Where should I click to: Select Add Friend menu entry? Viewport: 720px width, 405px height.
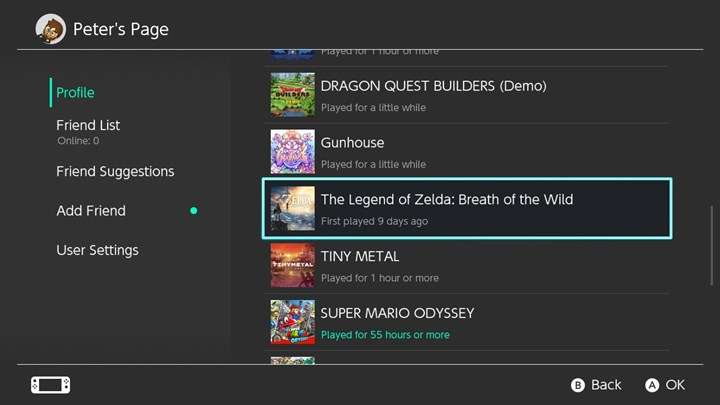pyautogui.click(x=91, y=211)
